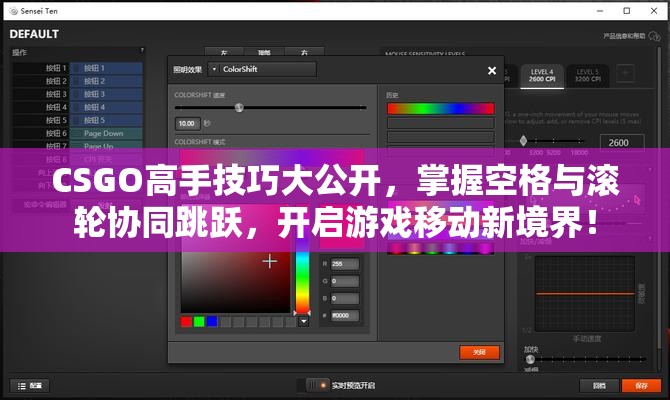Click the R value input field showing 255
This screenshot has width=670, height=400.
click(344, 264)
